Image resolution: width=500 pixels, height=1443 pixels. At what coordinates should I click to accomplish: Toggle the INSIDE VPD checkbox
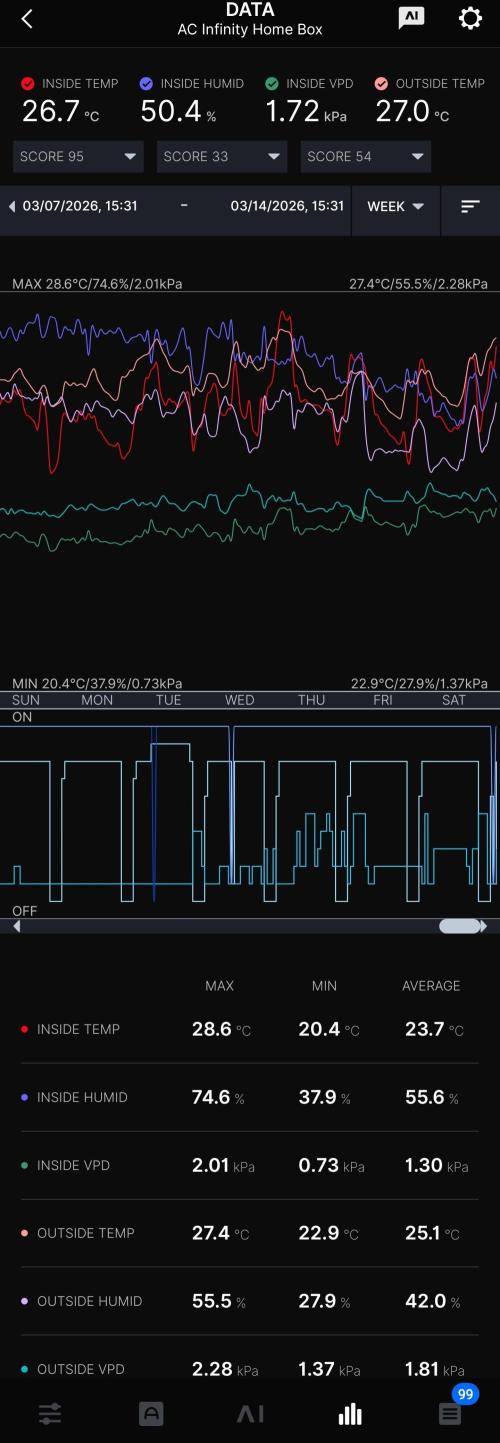[x=272, y=84]
